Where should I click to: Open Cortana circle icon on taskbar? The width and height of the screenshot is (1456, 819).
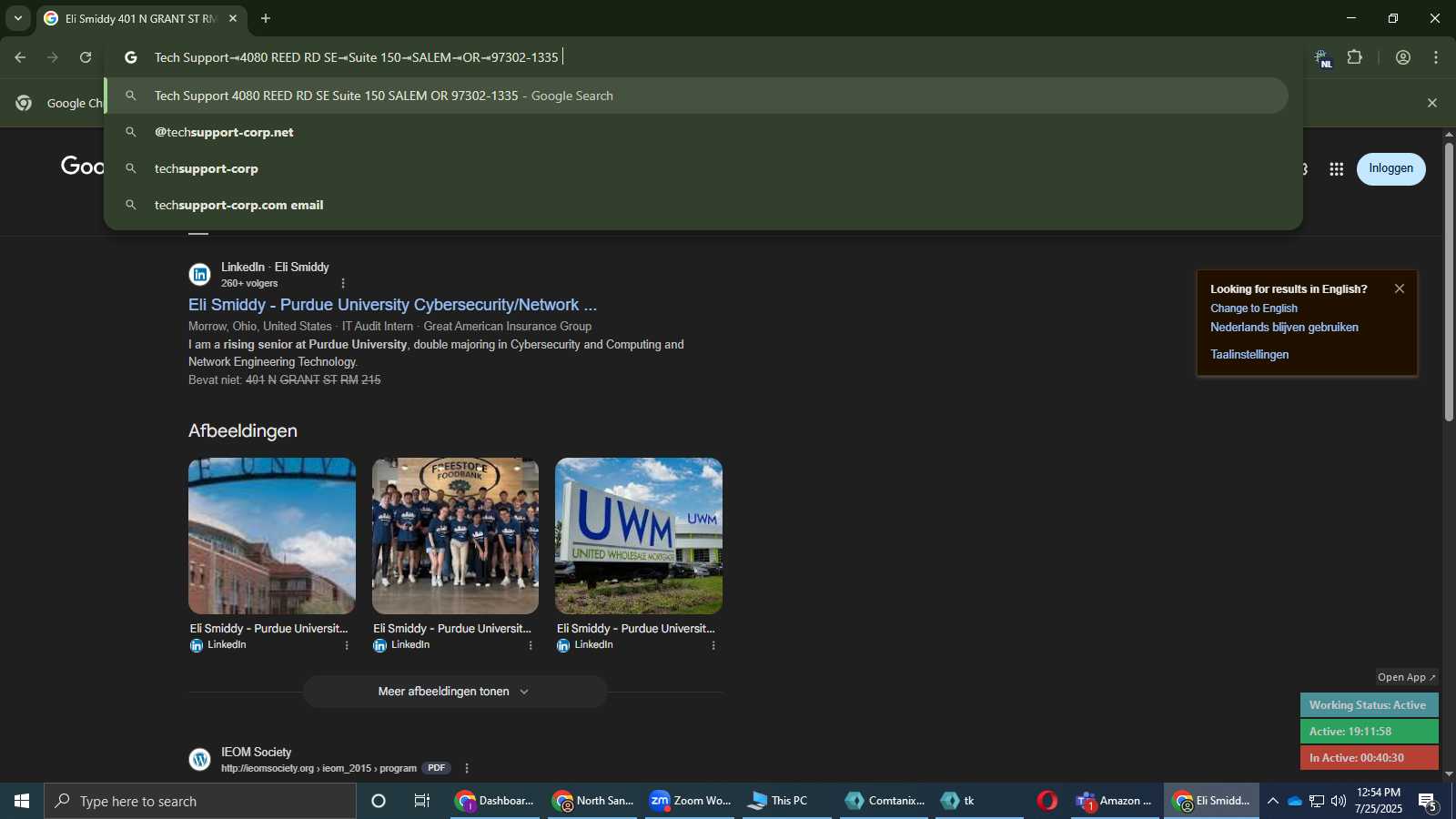click(379, 801)
